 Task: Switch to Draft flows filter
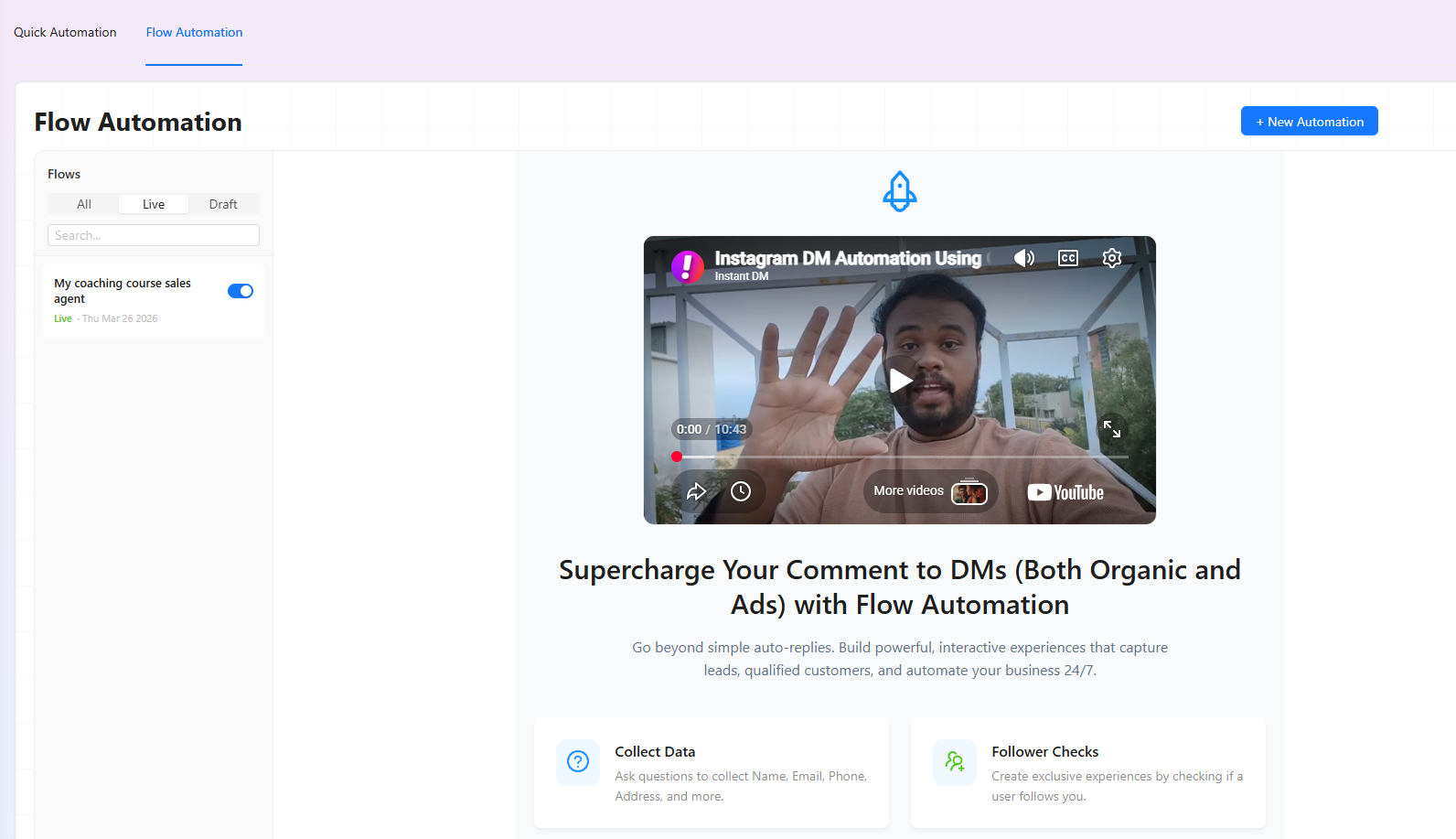(x=223, y=204)
